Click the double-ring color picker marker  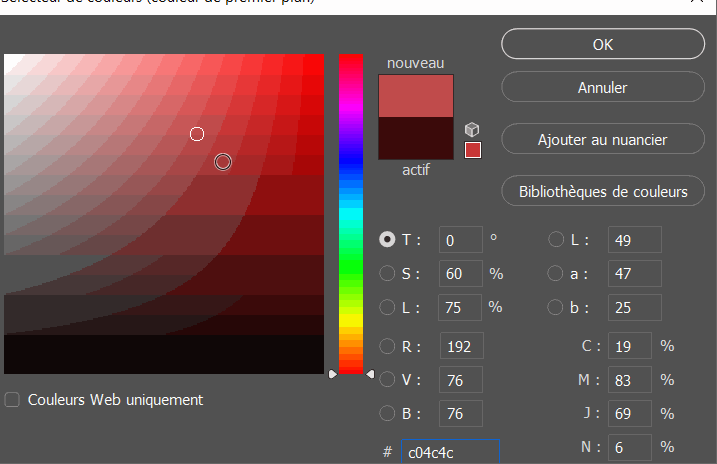click(223, 162)
